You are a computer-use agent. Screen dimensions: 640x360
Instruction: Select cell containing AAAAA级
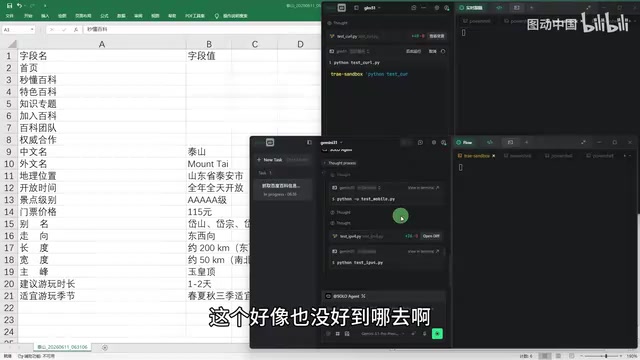pos(209,200)
